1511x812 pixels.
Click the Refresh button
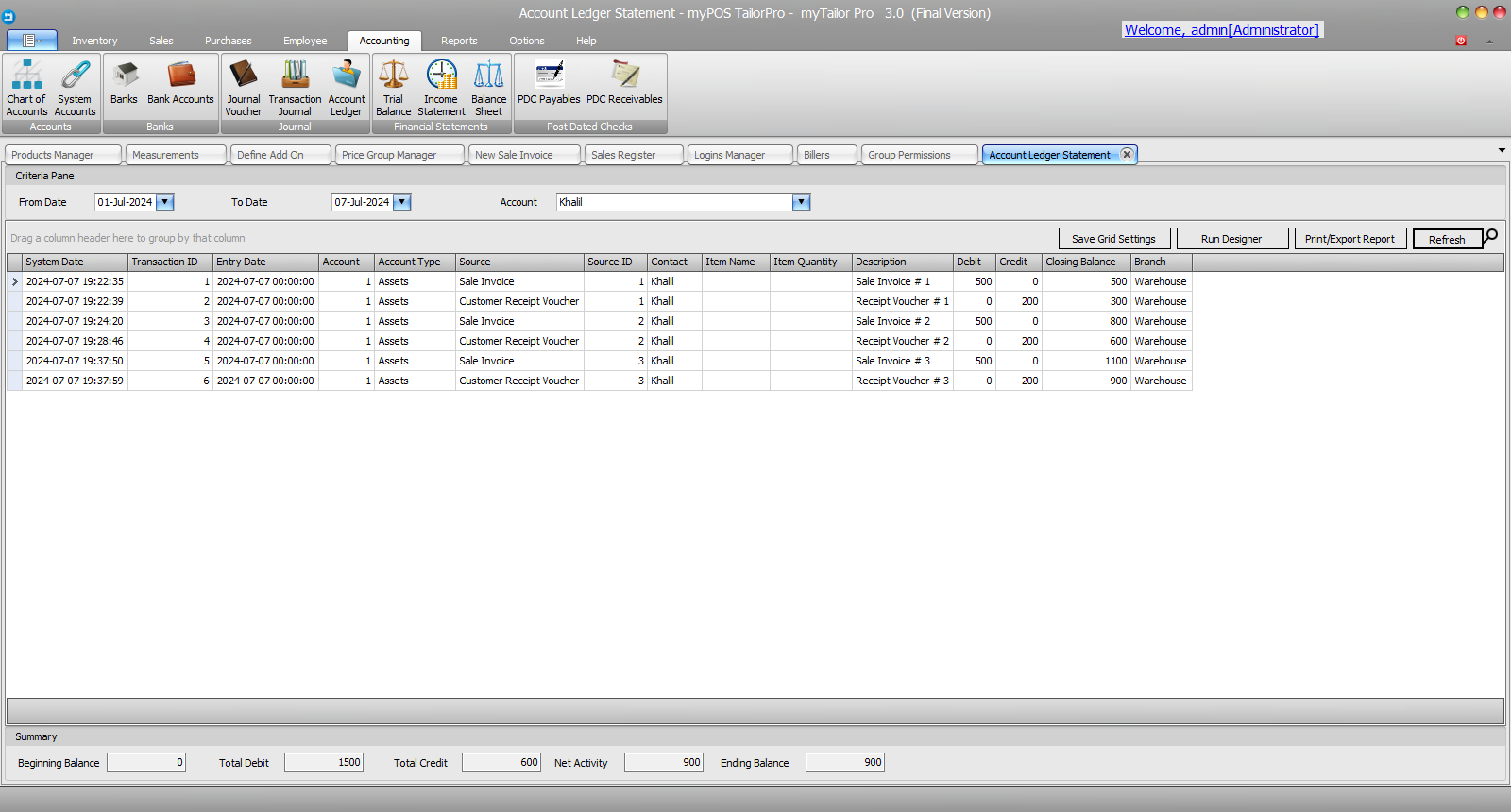(x=1446, y=240)
